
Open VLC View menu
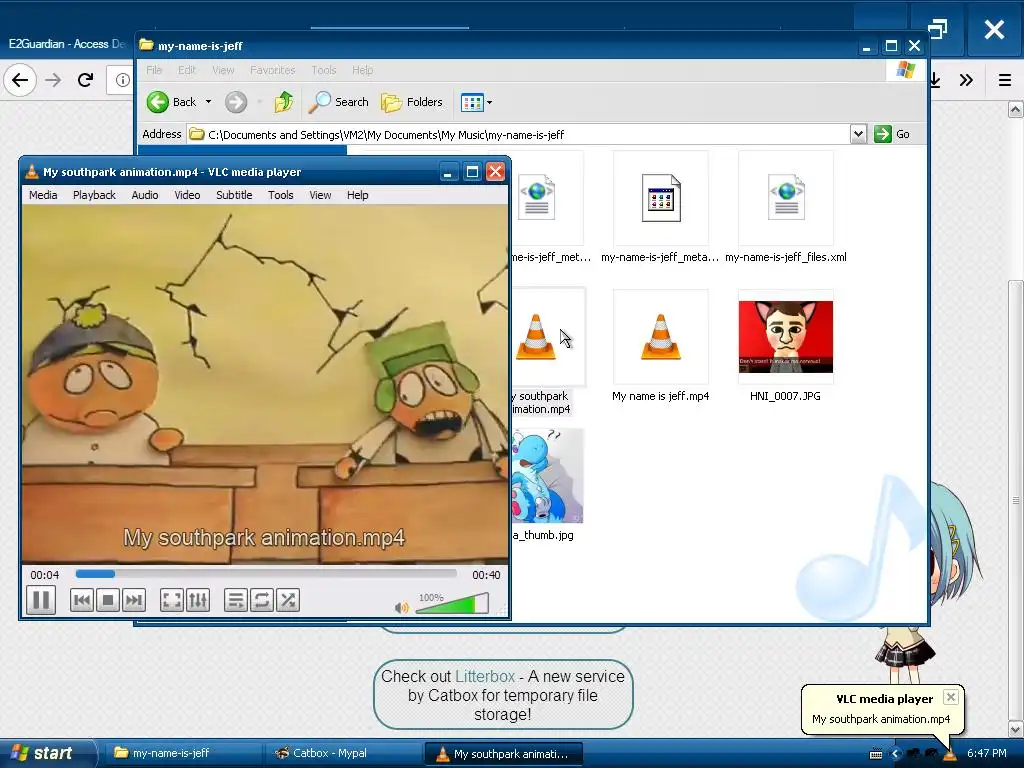320,195
